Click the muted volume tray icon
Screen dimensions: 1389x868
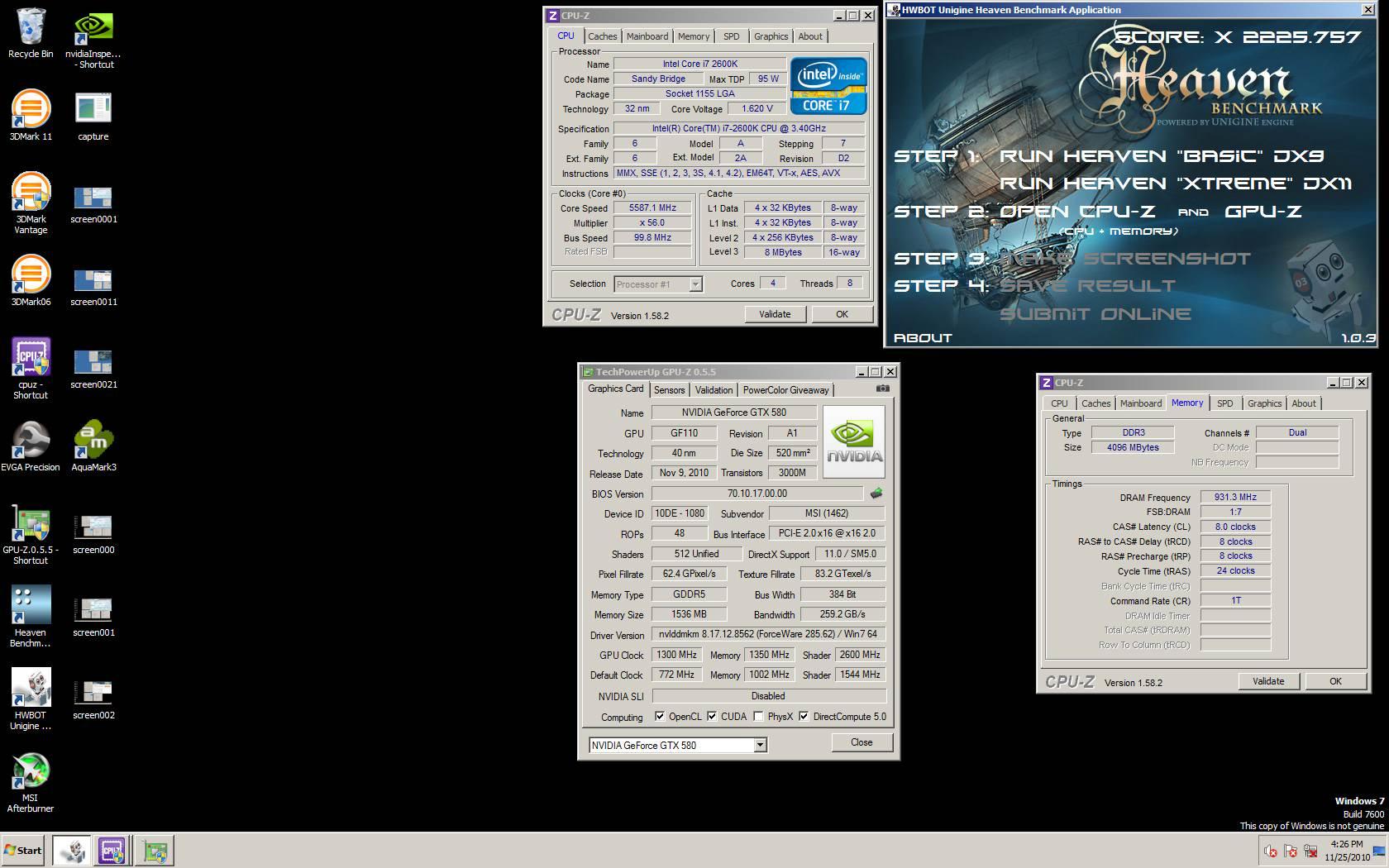1271,851
